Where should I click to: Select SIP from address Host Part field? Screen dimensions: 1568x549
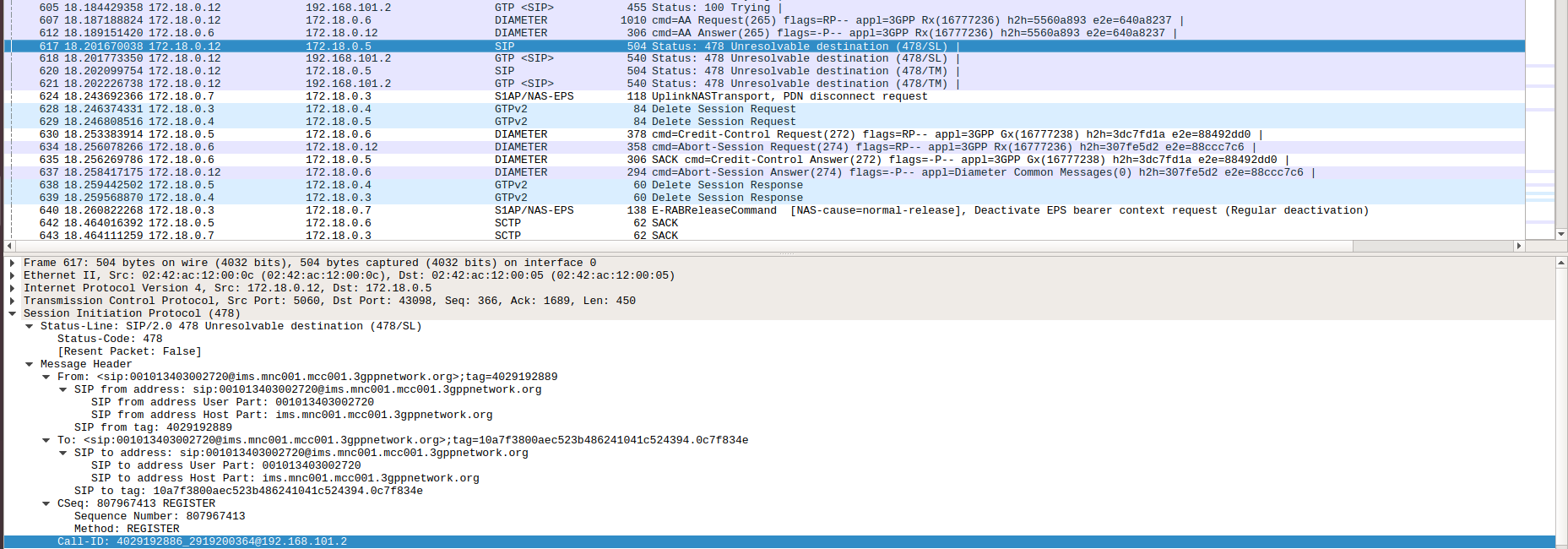[x=291, y=415]
